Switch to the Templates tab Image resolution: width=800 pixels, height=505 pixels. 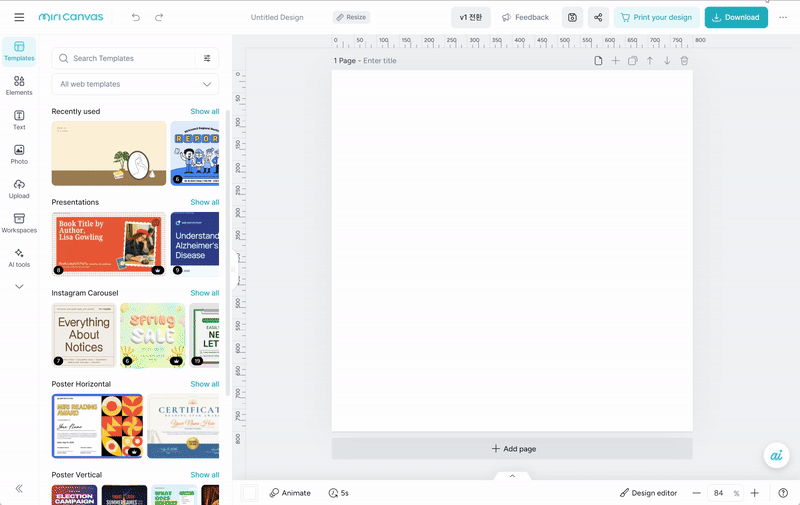point(19,51)
